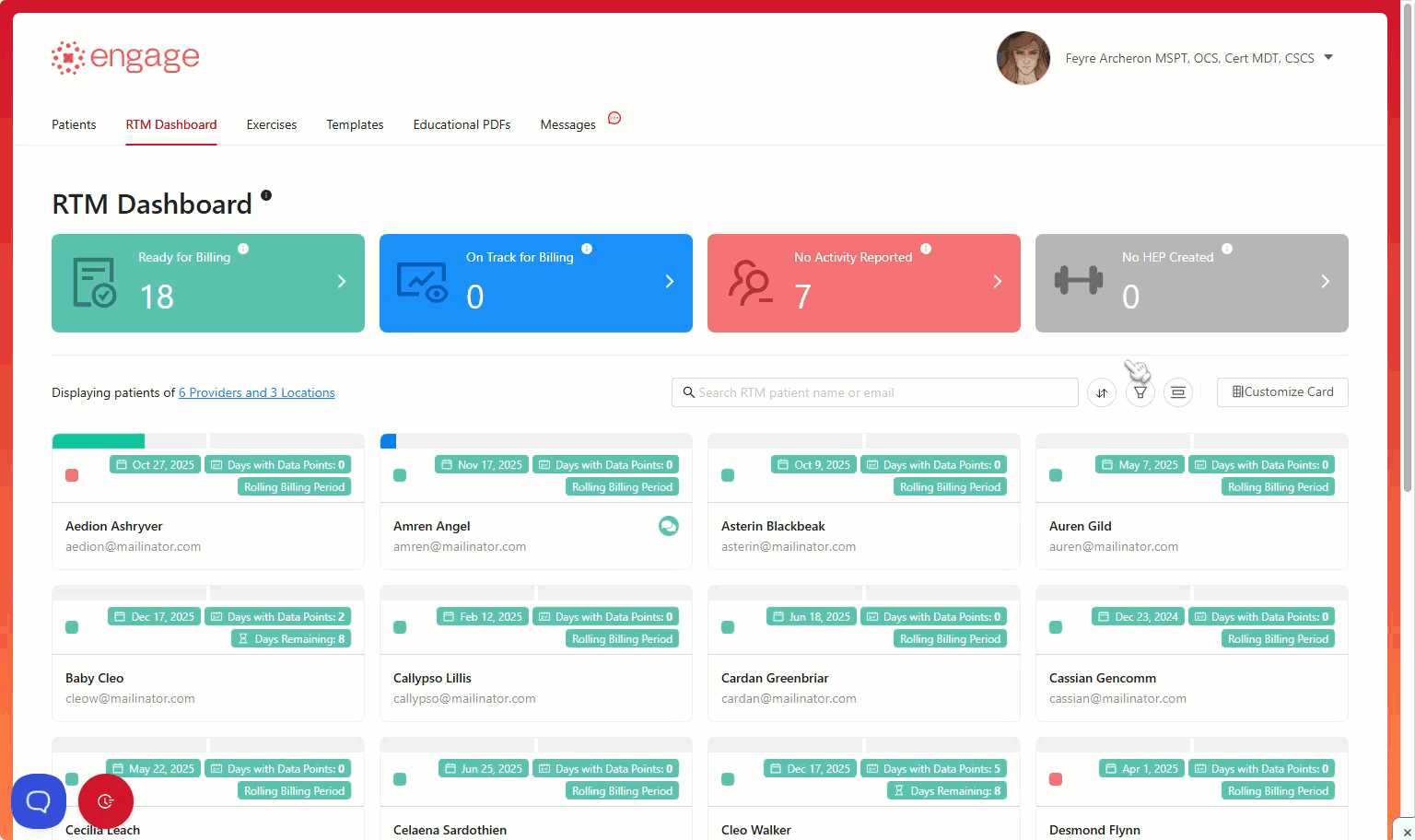Switch to the Messages tab

568,124
